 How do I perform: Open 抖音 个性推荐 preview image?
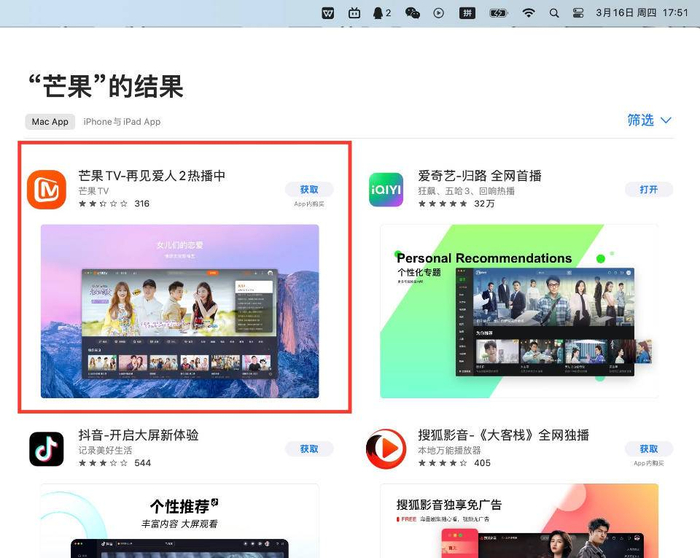point(180,521)
